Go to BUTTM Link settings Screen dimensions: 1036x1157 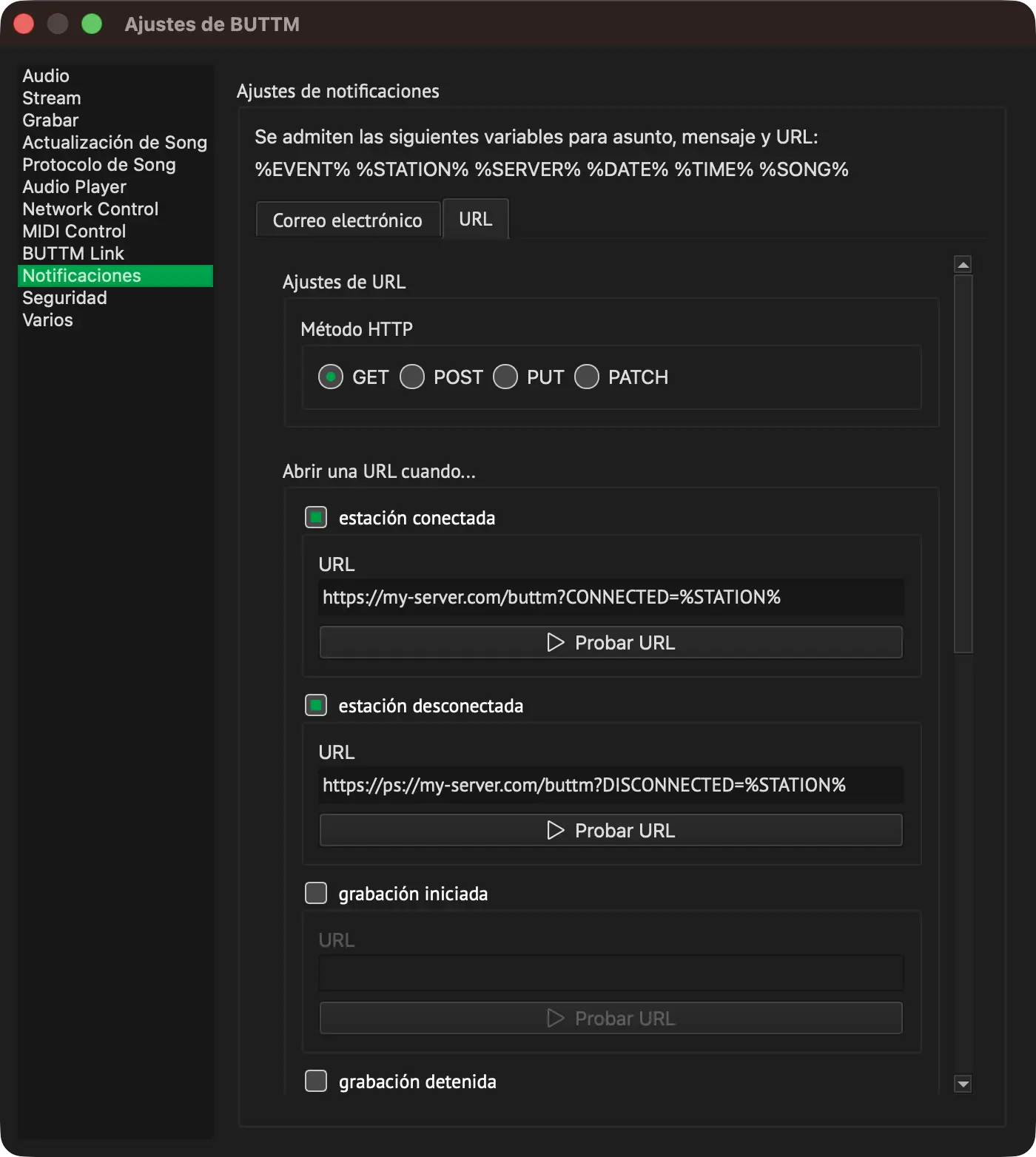(115, 254)
